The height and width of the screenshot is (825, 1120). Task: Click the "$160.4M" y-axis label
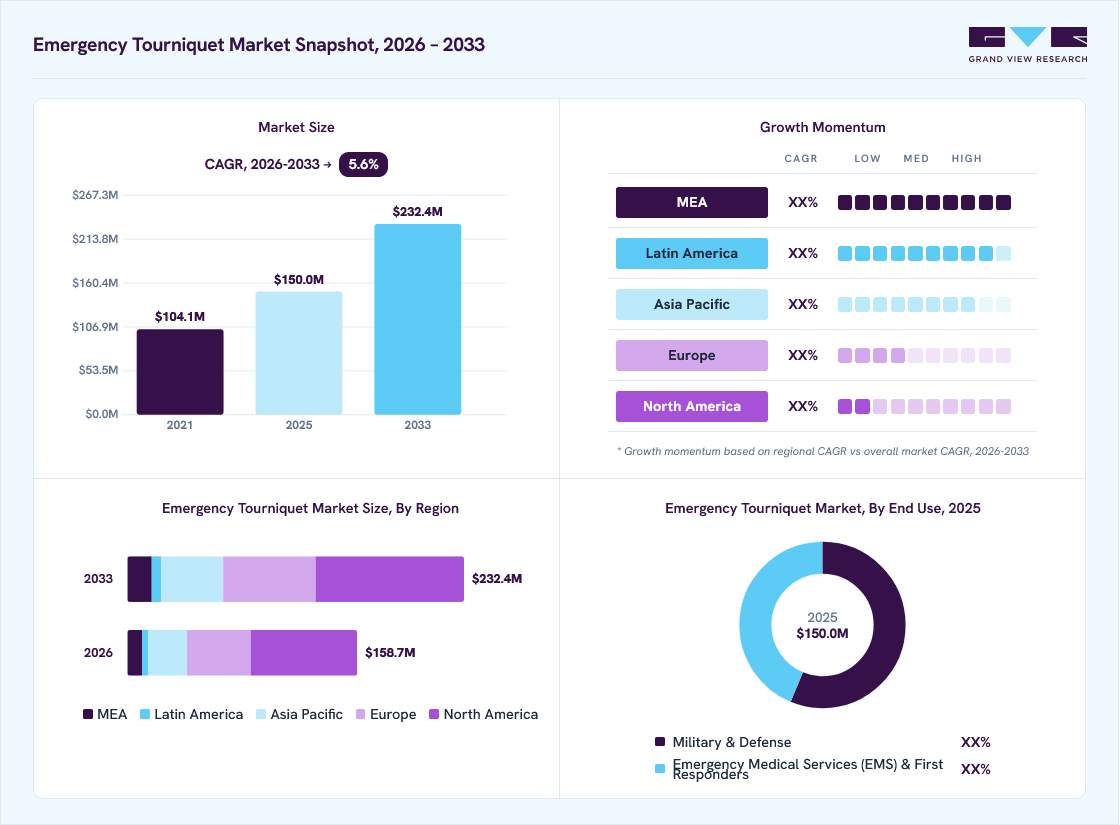95,283
